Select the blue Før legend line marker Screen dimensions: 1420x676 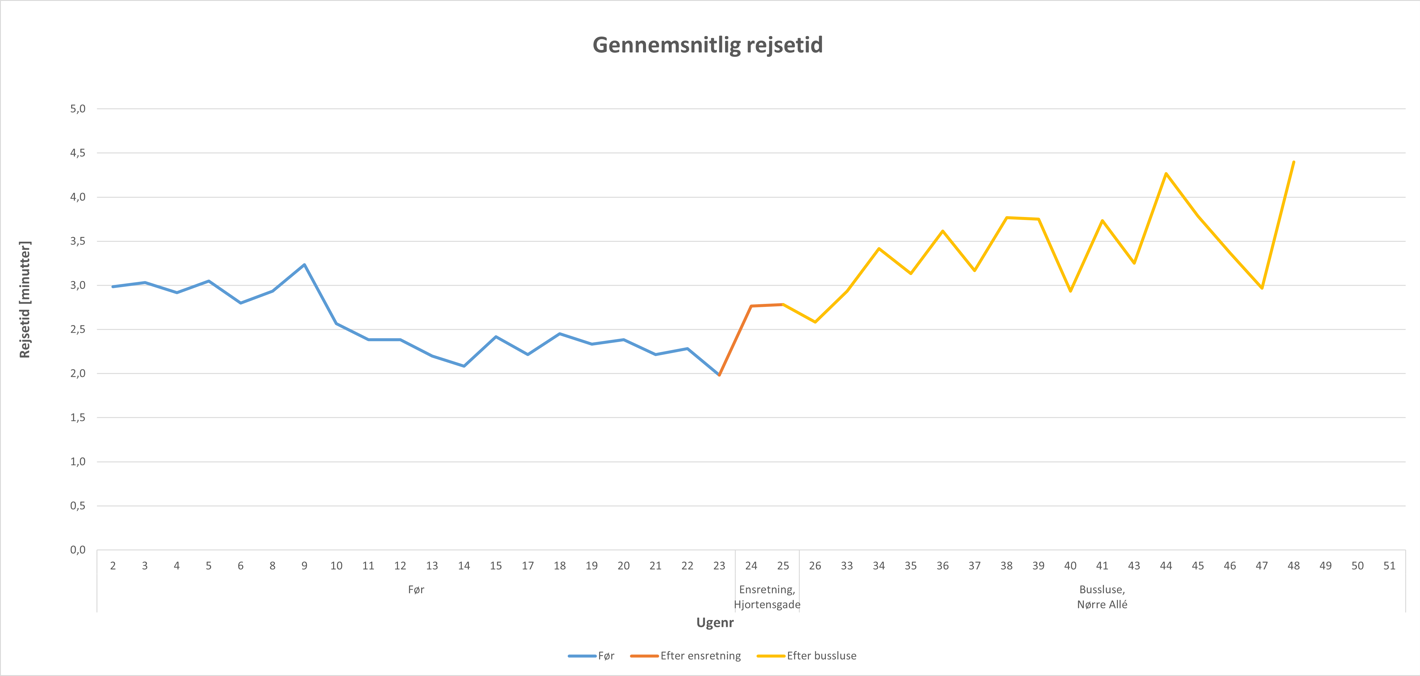(581, 656)
